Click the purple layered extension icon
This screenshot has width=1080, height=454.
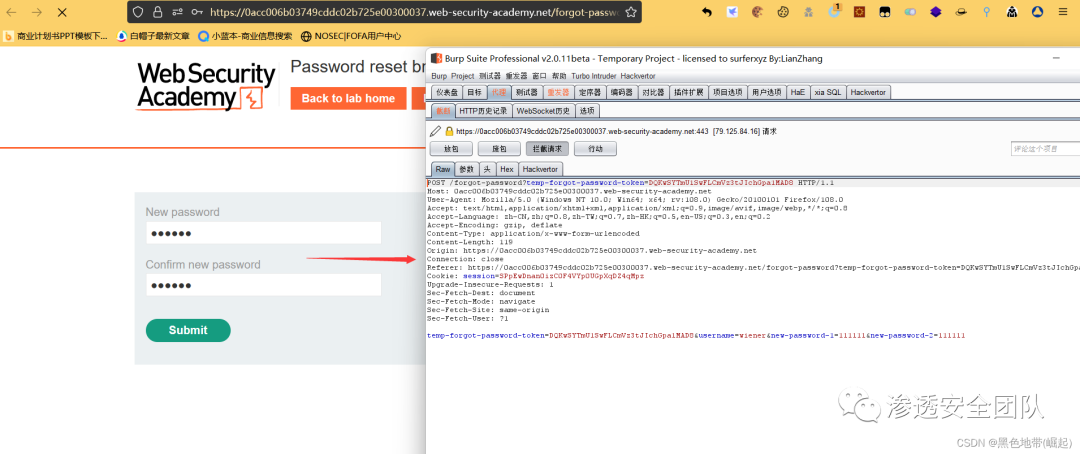935,12
